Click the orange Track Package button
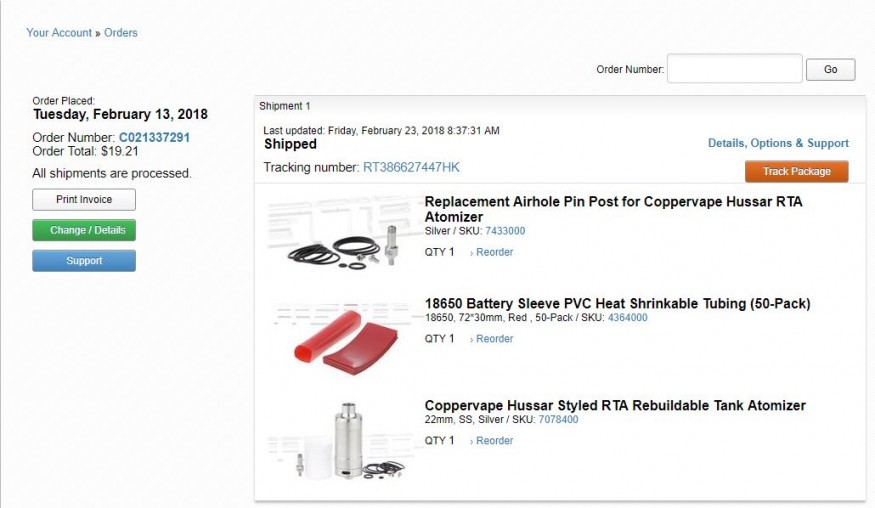Viewport: 875px width, 508px height. [x=796, y=172]
